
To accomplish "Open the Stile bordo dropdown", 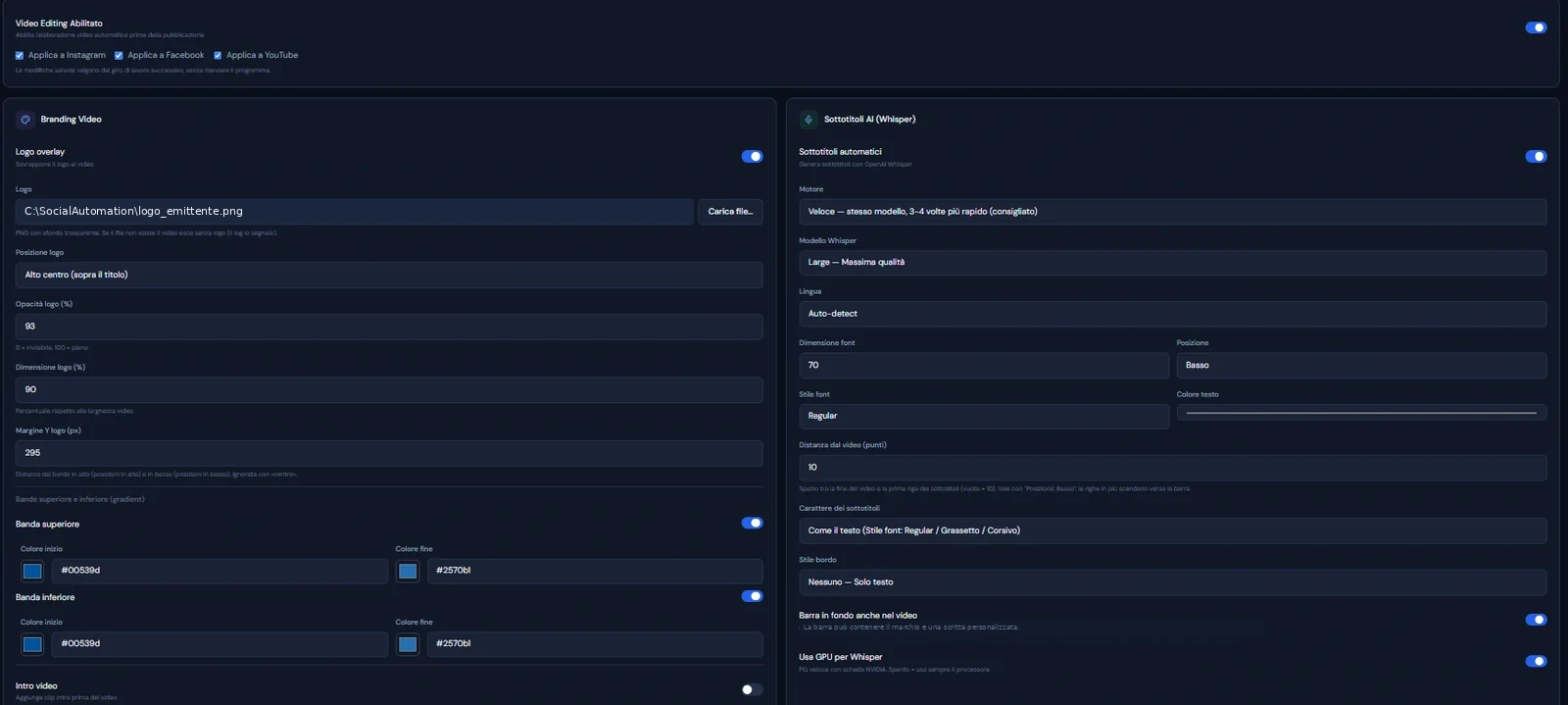I will pos(1172,582).
